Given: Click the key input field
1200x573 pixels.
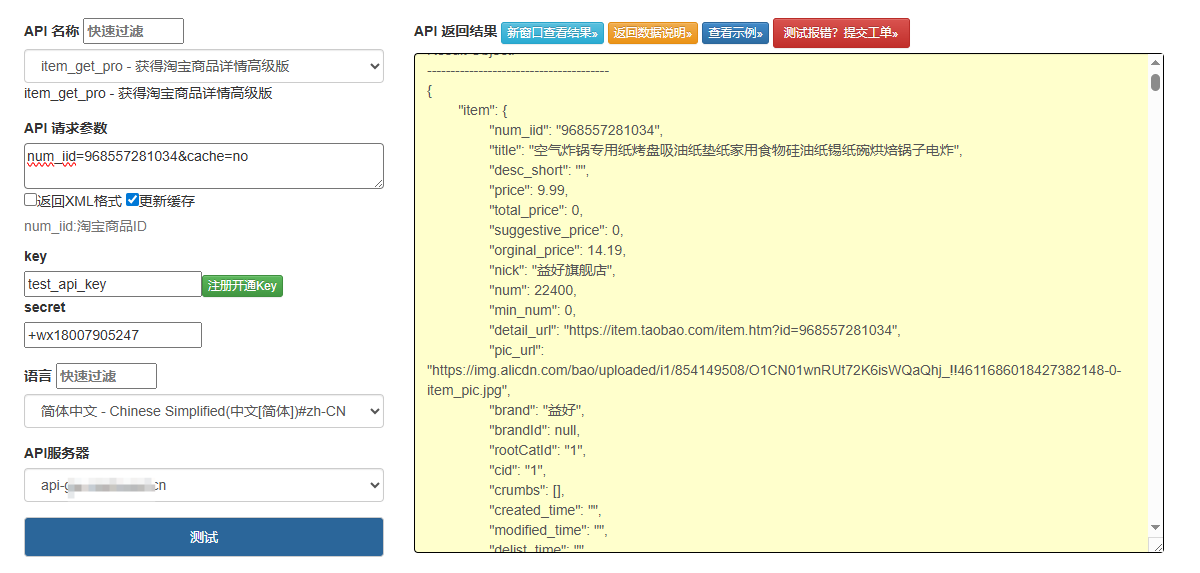Looking at the screenshot, I should (113, 284).
